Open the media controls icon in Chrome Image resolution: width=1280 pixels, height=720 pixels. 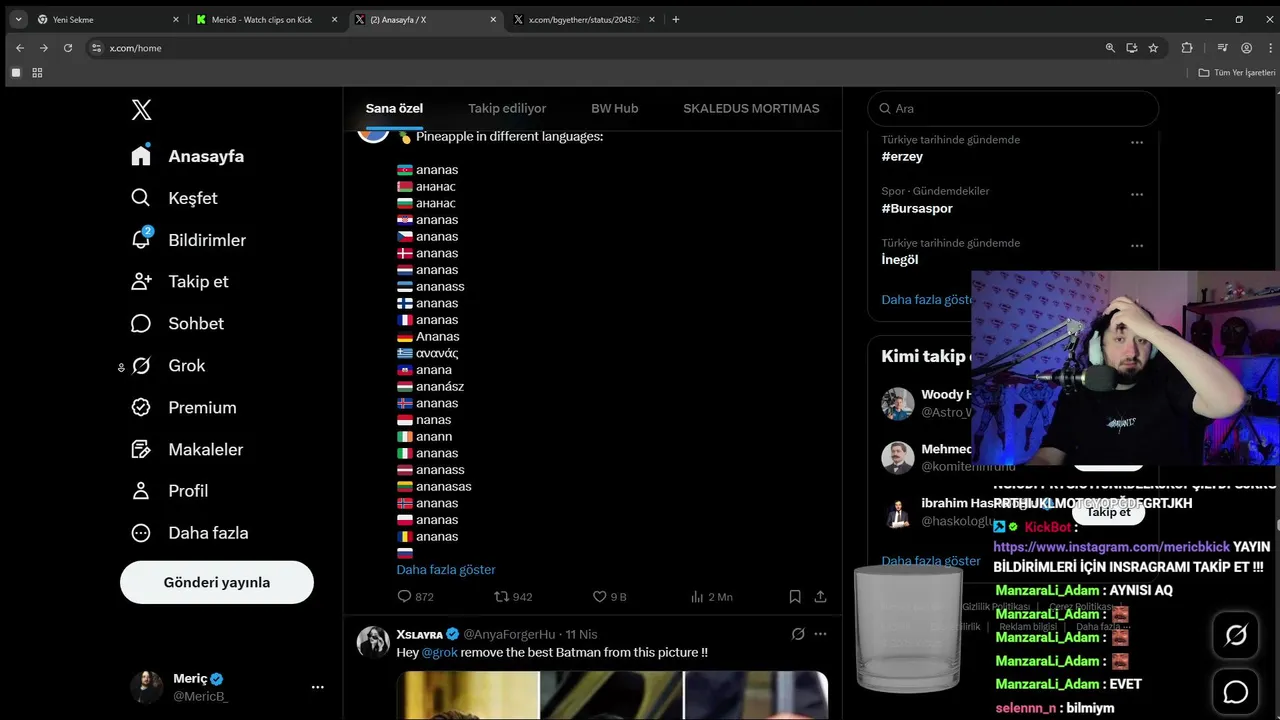tap(1222, 48)
